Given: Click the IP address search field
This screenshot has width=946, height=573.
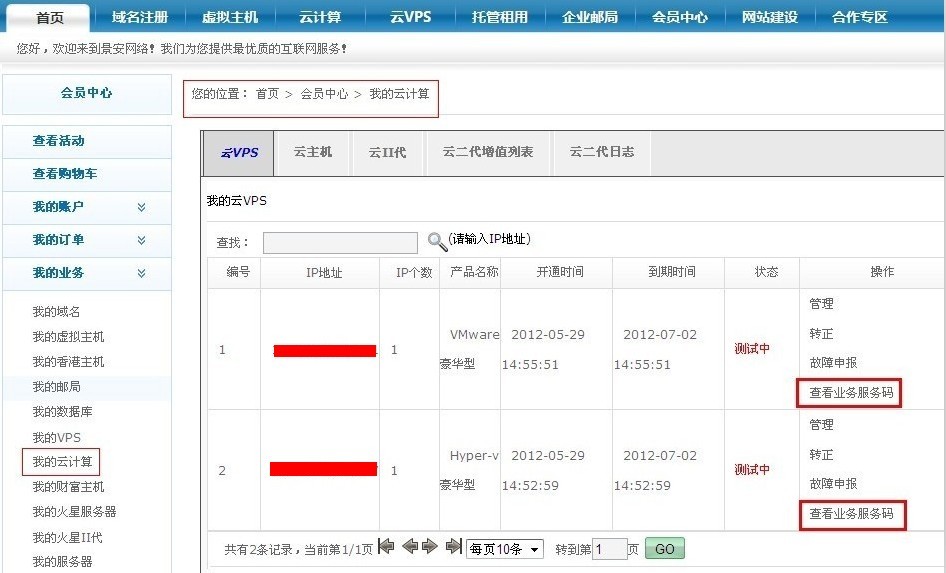Looking at the screenshot, I should coord(340,243).
